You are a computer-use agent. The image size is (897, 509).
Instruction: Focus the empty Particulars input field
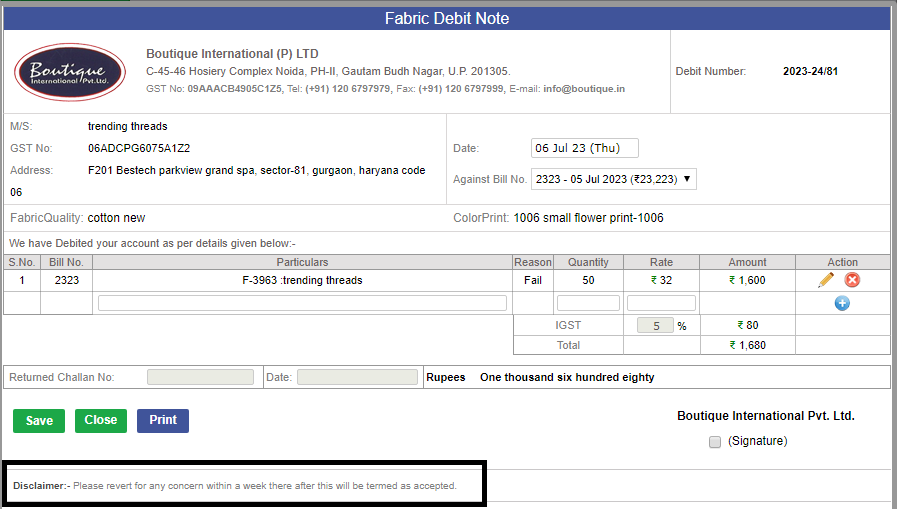pyautogui.click(x=302, y=303)
